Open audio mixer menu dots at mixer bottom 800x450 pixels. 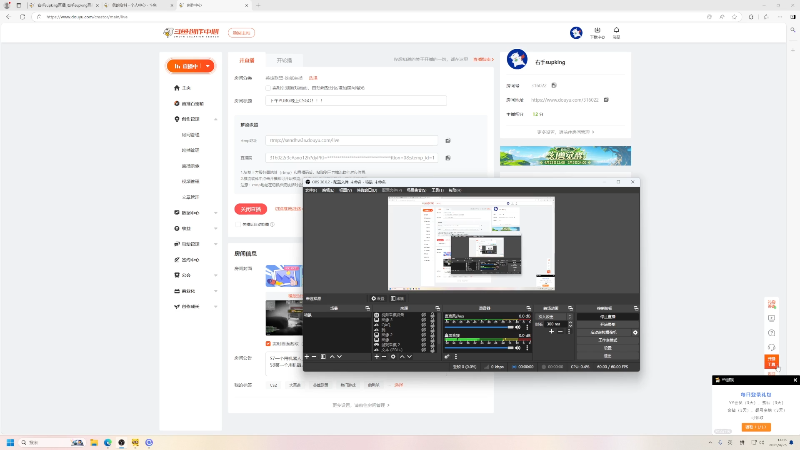[456, 357]
